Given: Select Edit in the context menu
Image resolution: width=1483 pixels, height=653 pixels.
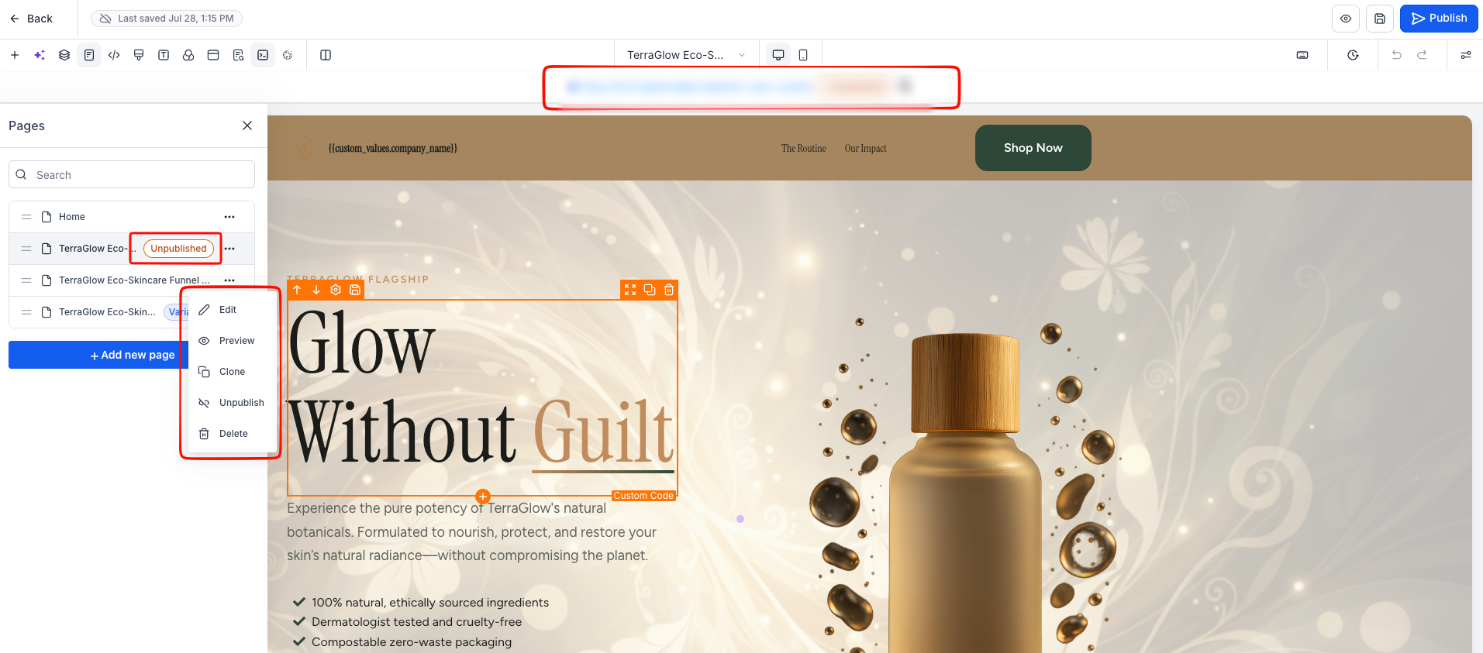Looking at the screenshot, I should pos(232,310).
